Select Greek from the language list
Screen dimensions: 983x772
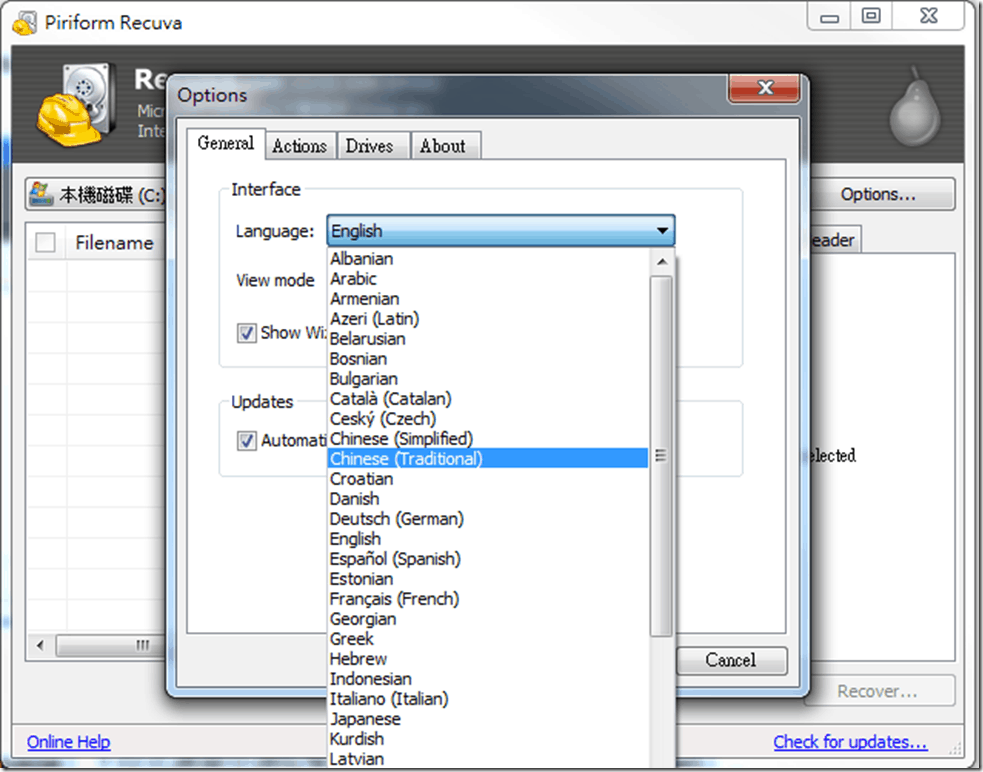(488, 639)
